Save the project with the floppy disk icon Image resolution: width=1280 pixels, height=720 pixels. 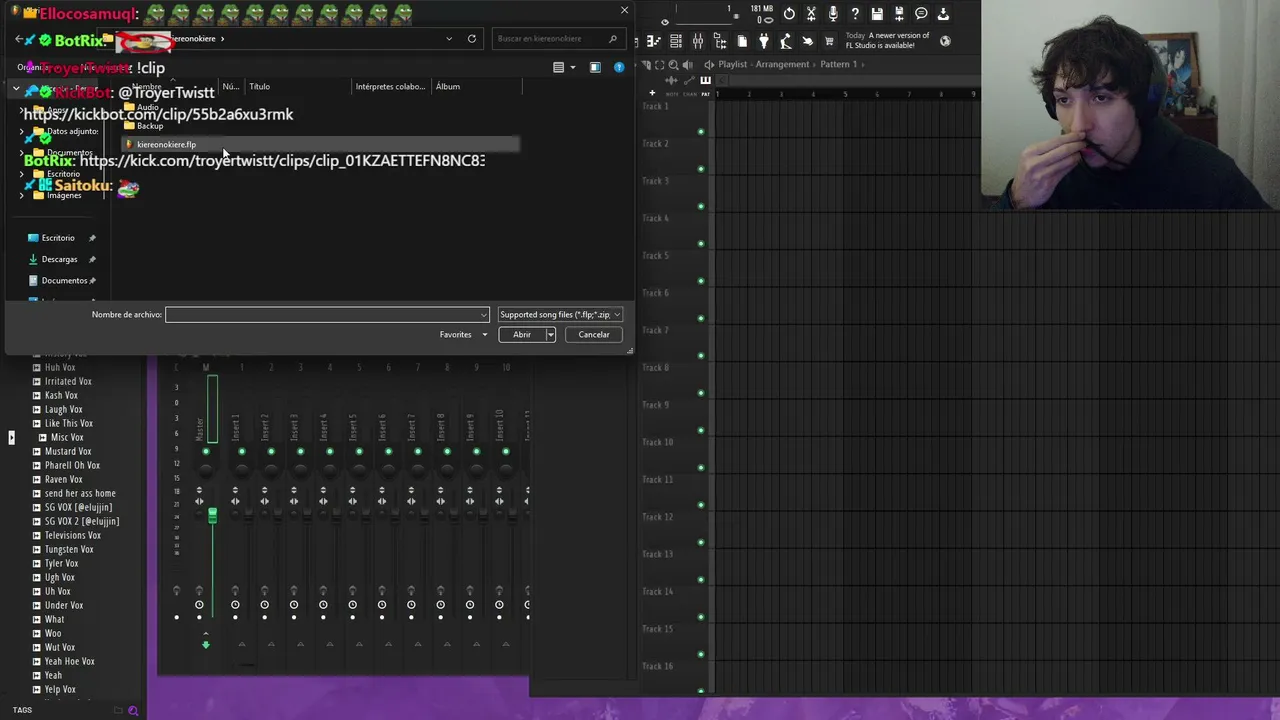tap(877, 14)
